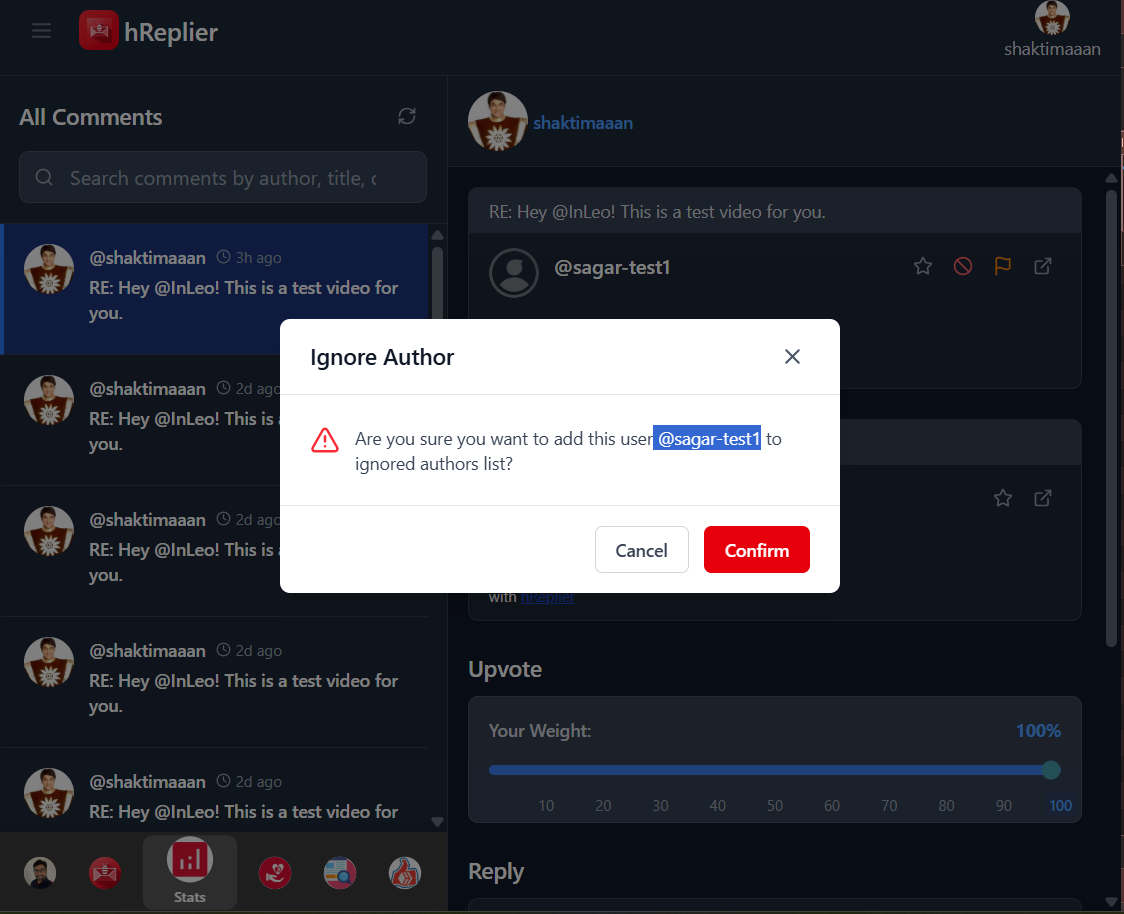Click the shaktimaaan username in header

(1052, 49)
